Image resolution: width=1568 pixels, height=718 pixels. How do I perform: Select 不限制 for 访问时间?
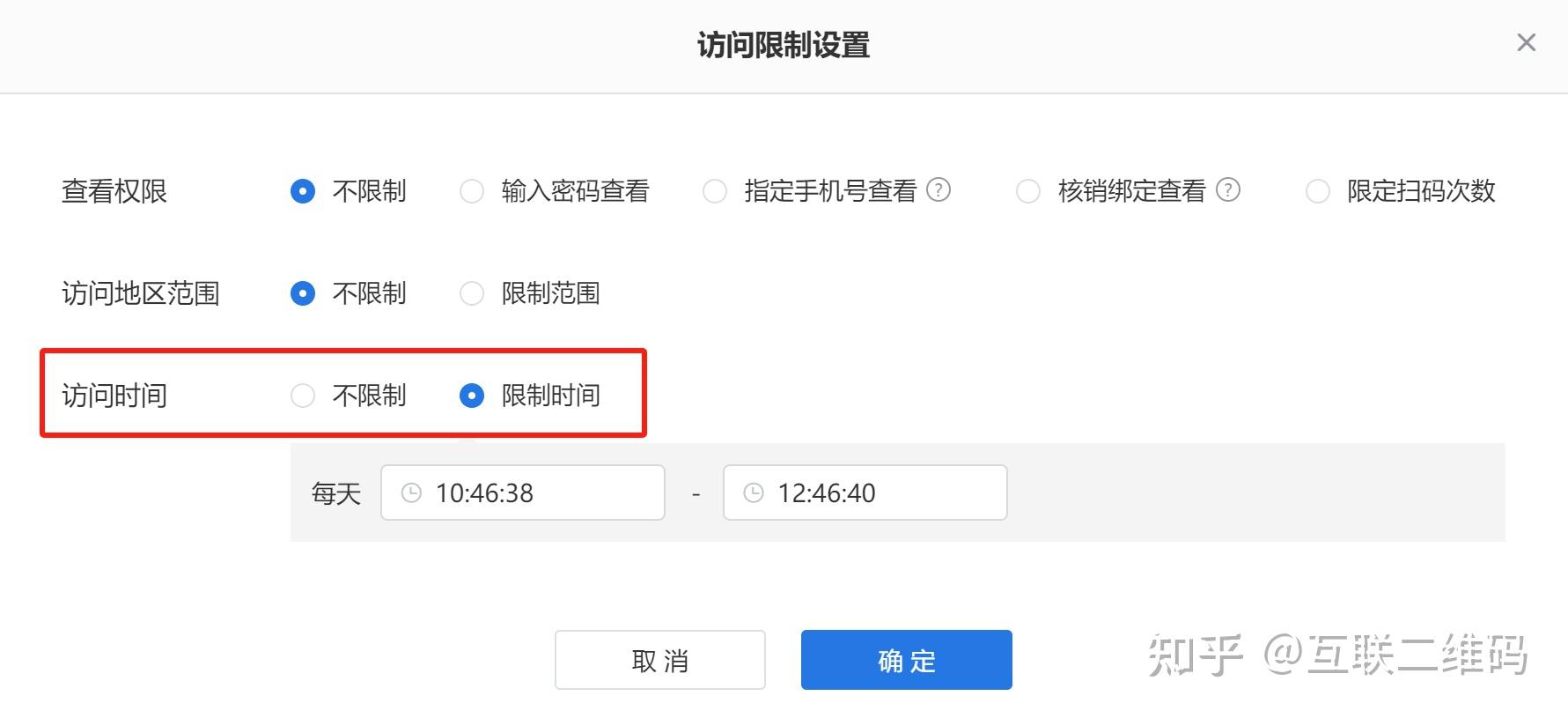[x=303, y=396]
